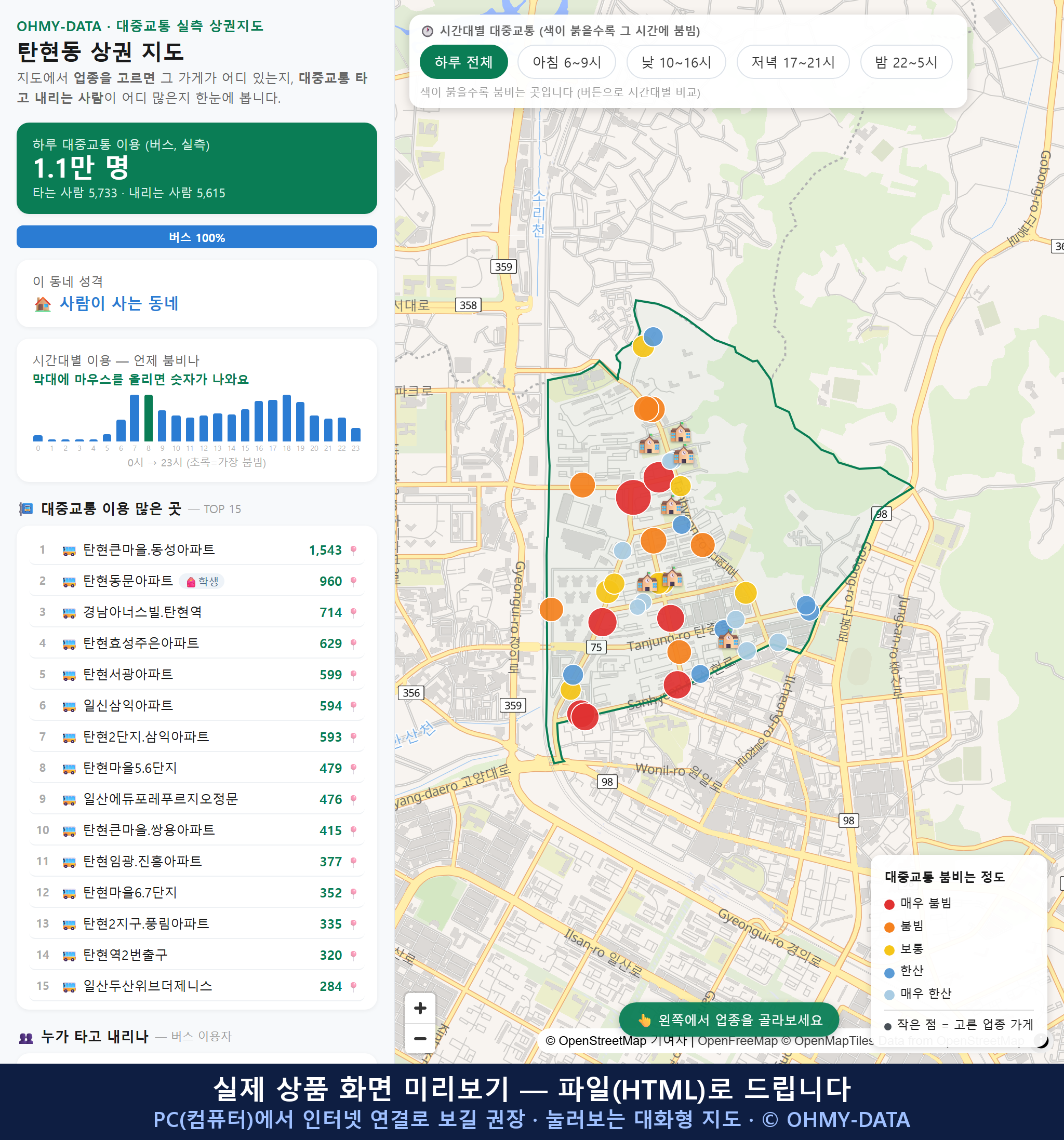Select 일신삼익아파트 in the top list
The height and width of the screenshot is (1140, 1064).
[x=196, y=705]
